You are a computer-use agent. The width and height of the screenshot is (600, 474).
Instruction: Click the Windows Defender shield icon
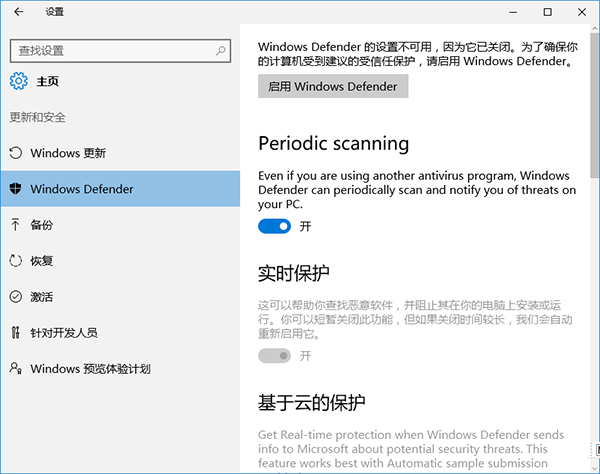15,189
